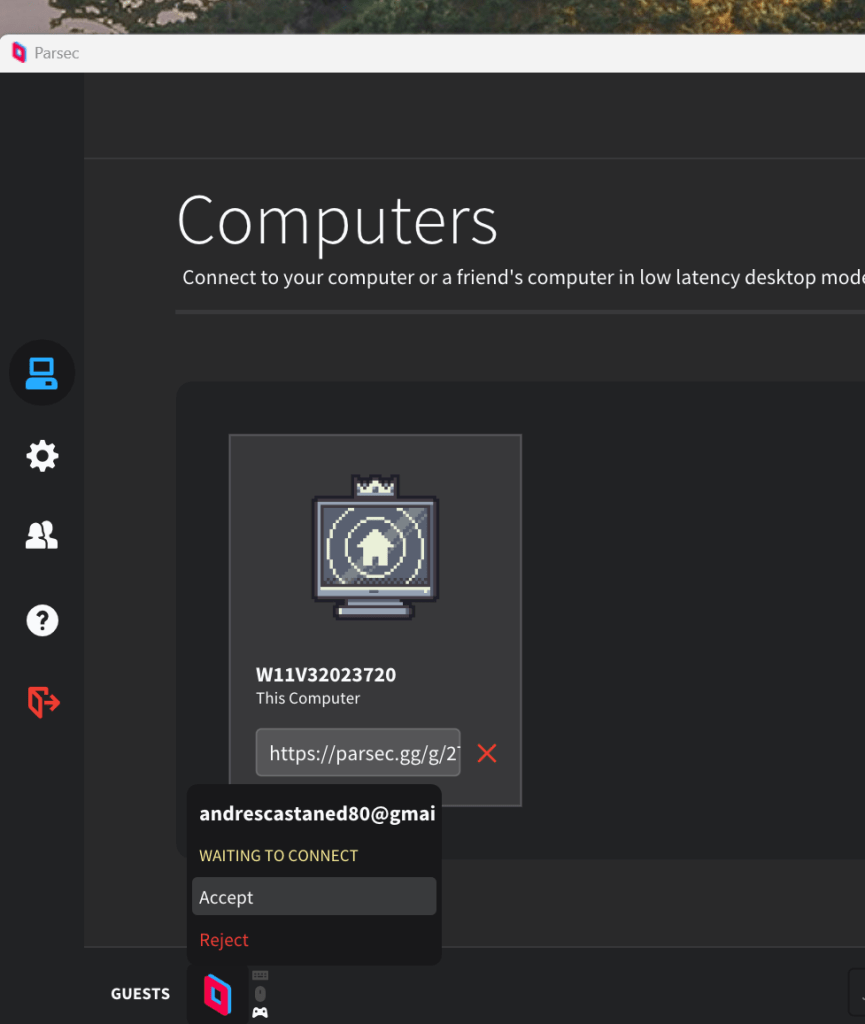Accept the waiting connection request
Image resolution: width=865 pixels, height=1024 pixels.
click(314, 897)
